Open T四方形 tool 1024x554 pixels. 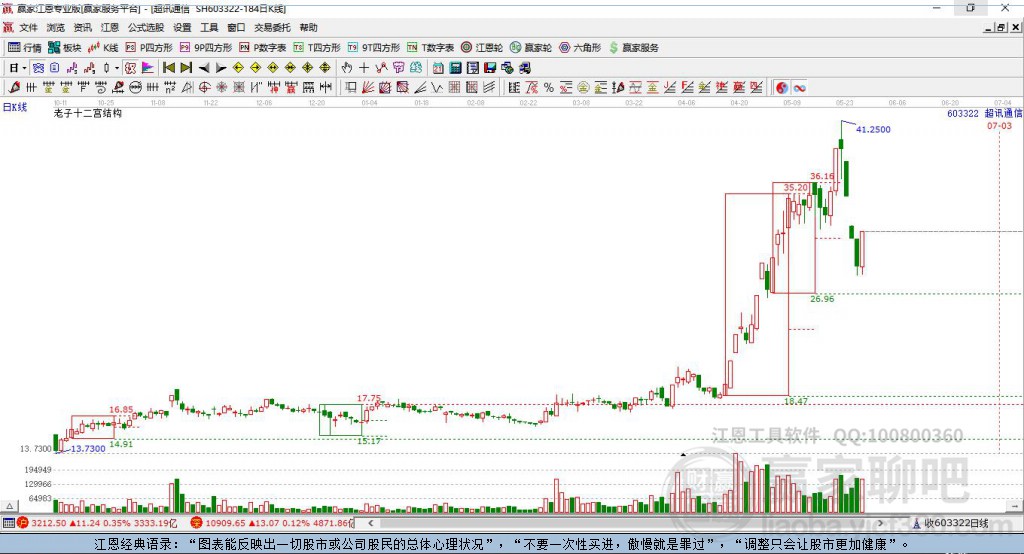(x=317, y=48)
